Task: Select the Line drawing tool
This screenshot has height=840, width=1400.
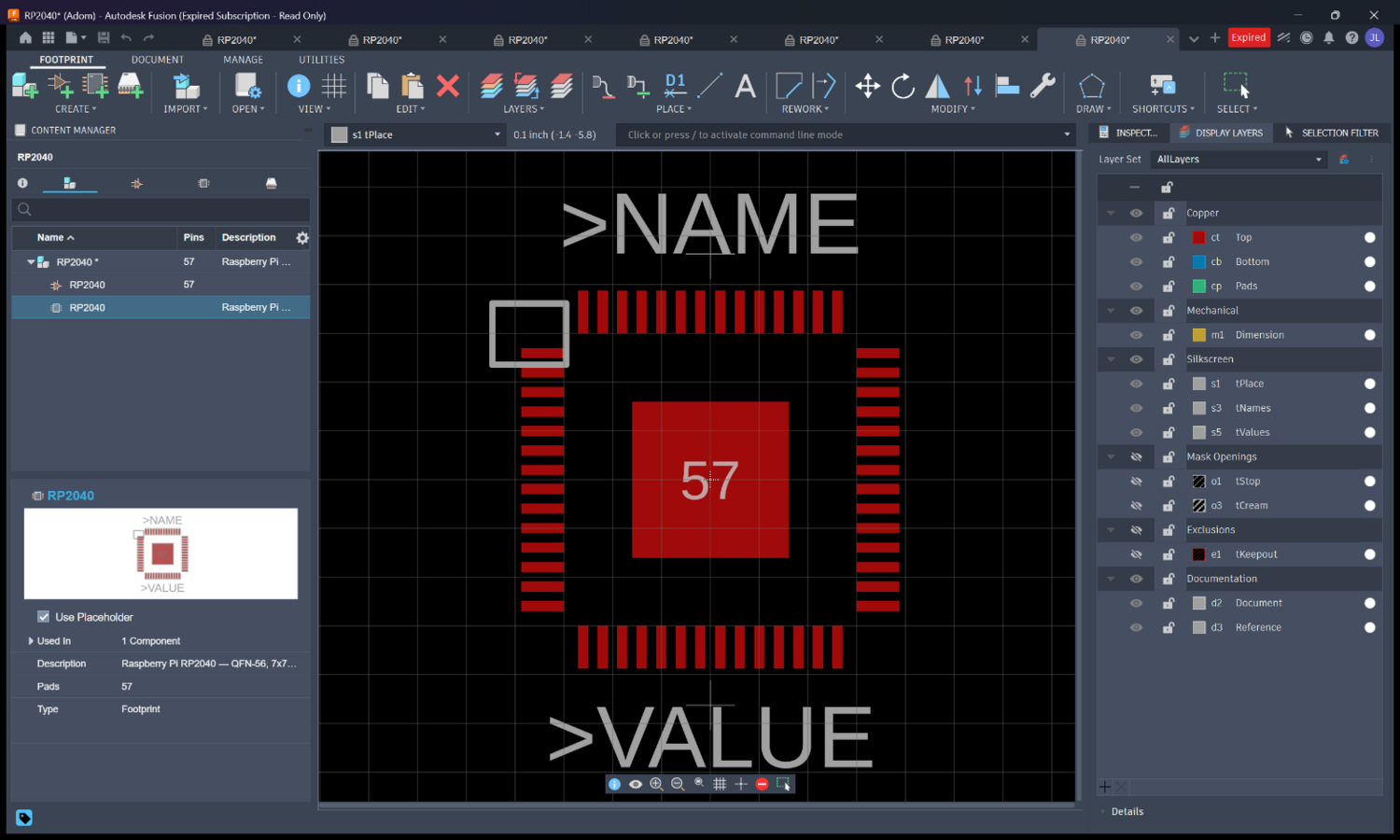Action: [709, 86]
